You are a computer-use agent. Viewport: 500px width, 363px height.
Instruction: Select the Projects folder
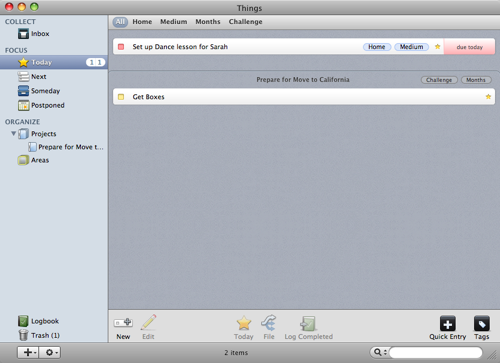point(37,134)
